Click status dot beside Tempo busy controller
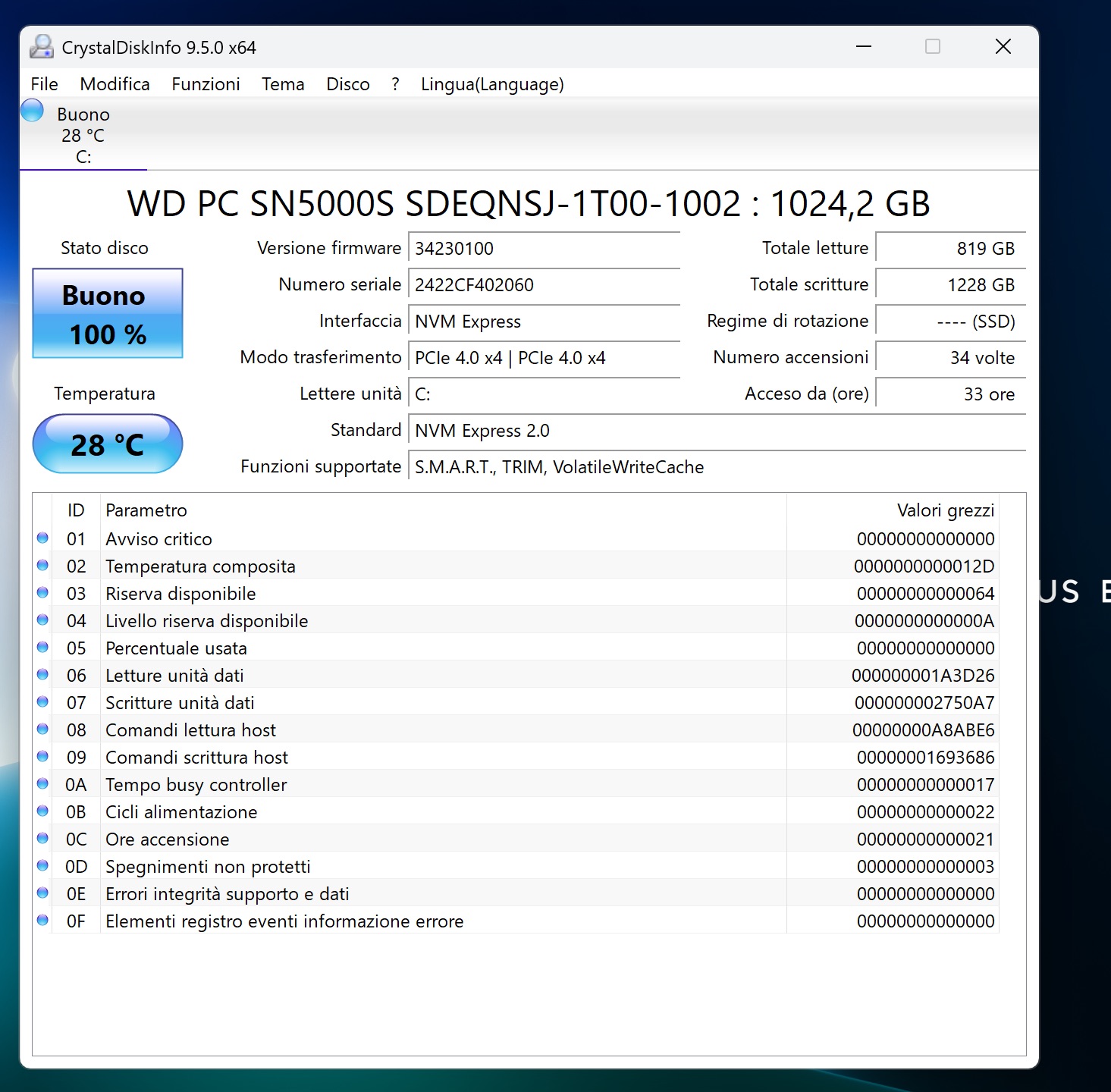1111x1092 pixels. point(42,784)
